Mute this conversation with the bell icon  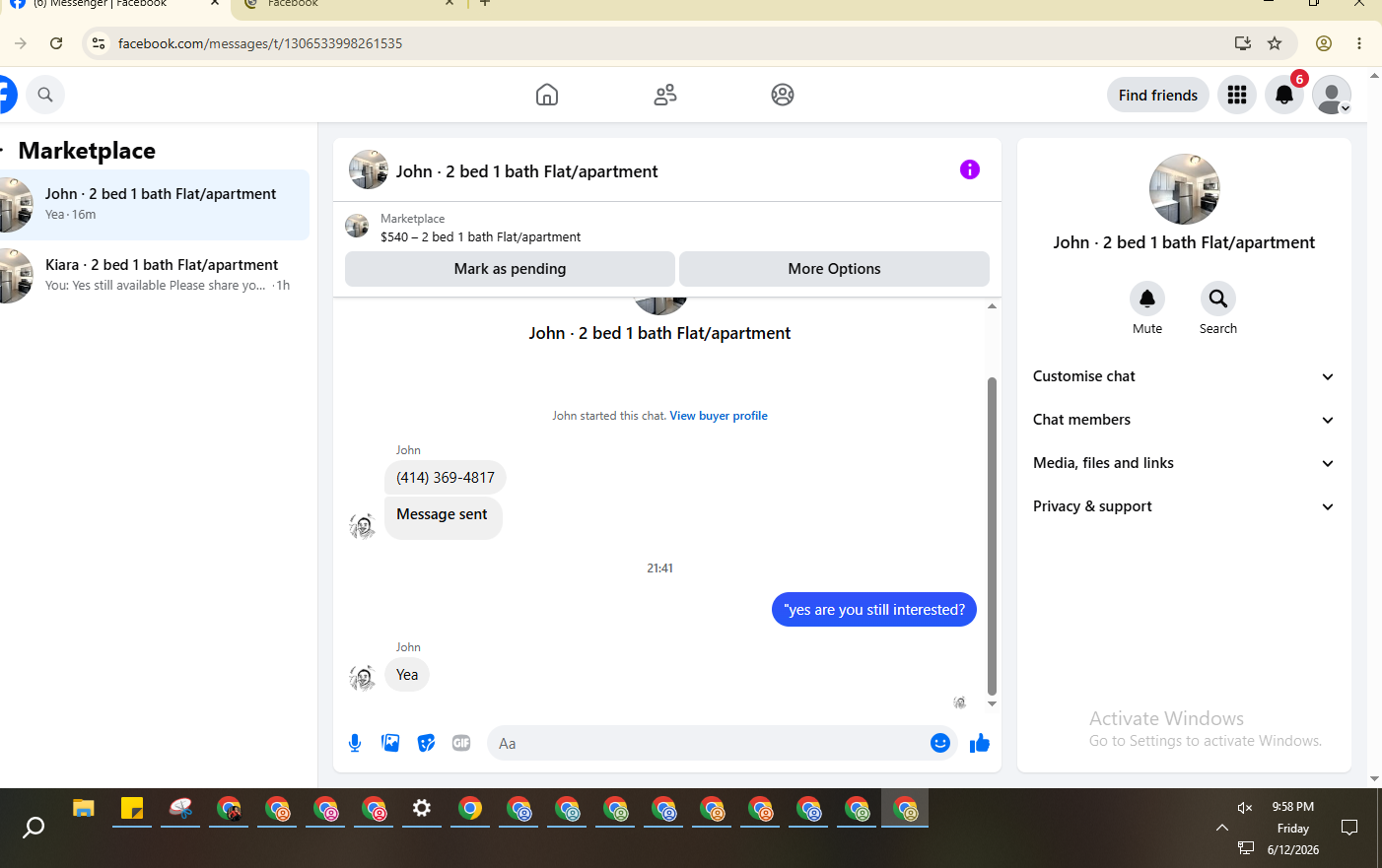pos(1147,299)
